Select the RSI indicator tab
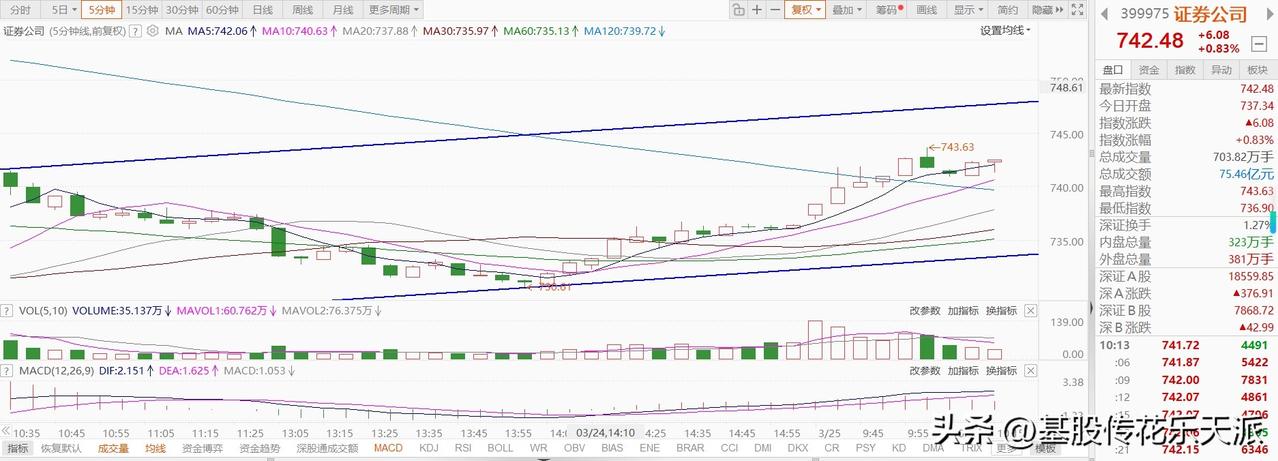 click(x=463, y=448)
